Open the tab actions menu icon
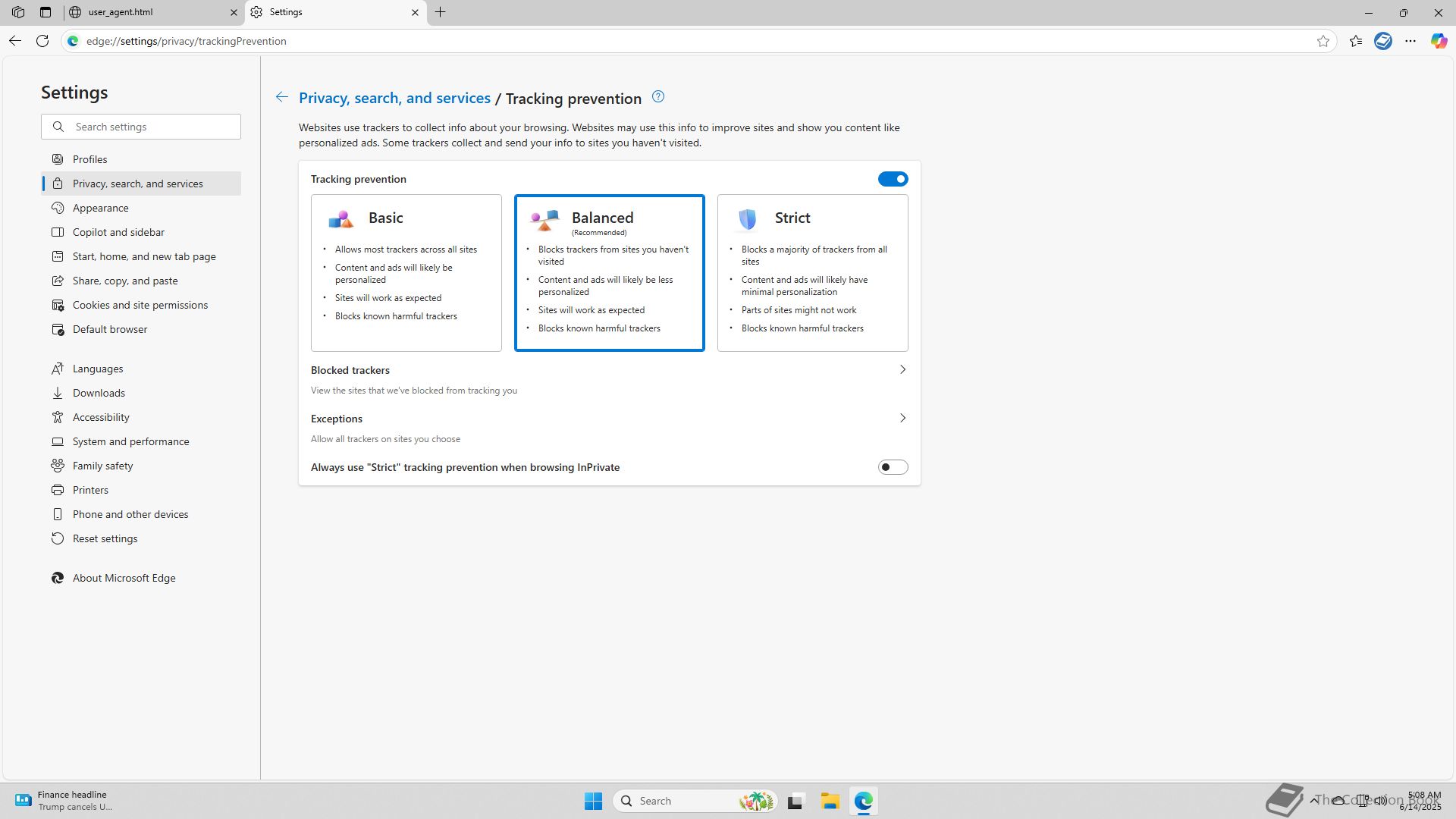Image resolution: width=1456 pixels, height=819 pixels. click(45, 12)
